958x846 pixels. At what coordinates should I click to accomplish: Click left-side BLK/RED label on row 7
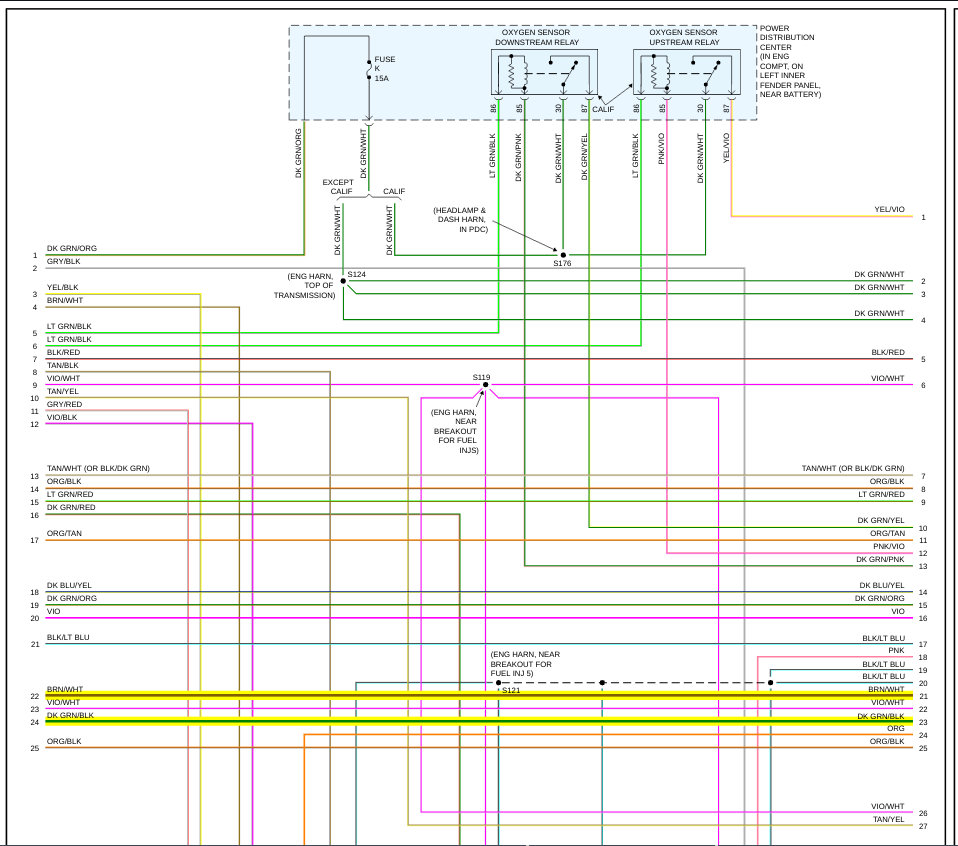[64, 352]
